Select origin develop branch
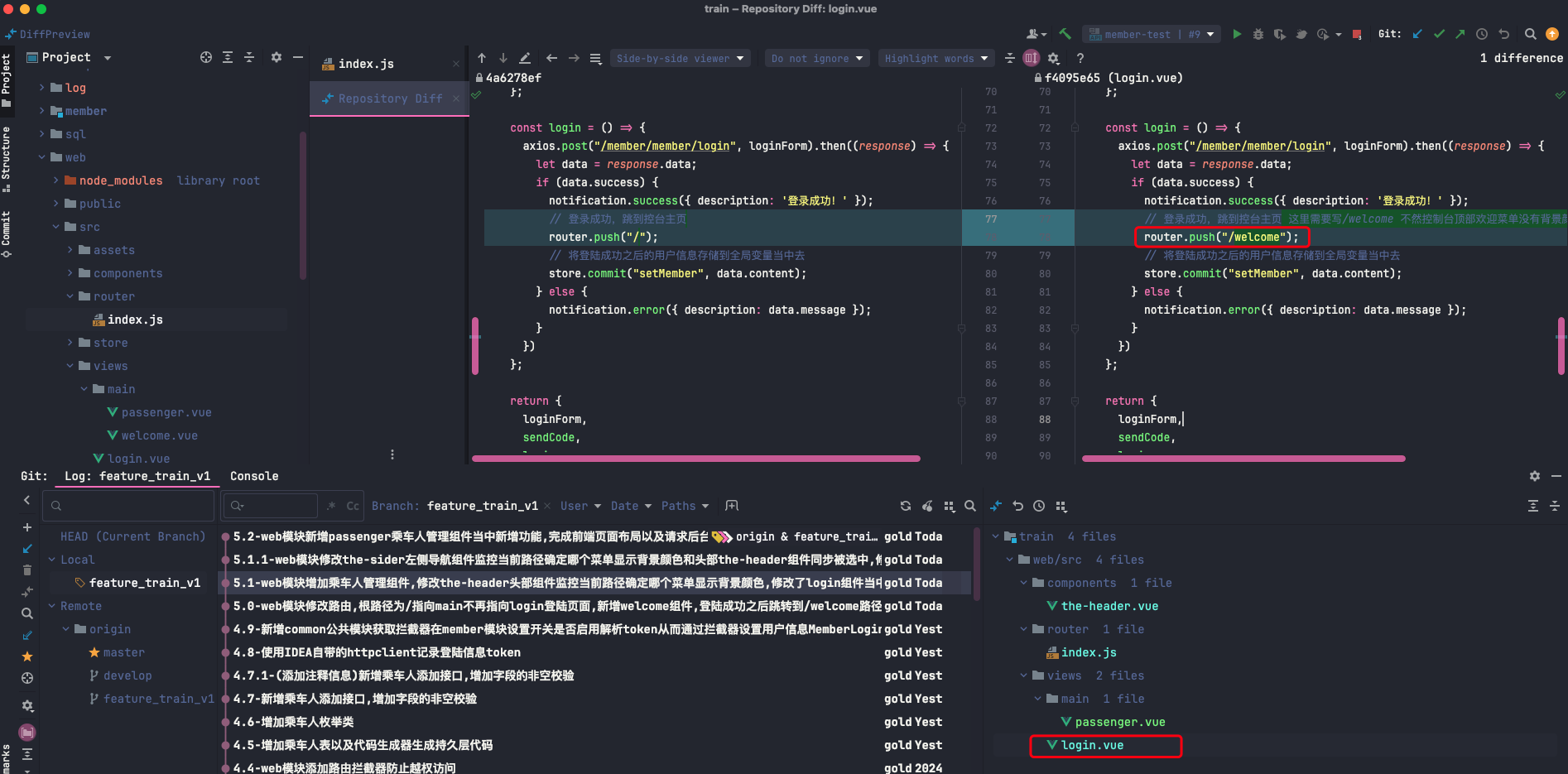The image size is (1568, 774). (x=127, y=675)
